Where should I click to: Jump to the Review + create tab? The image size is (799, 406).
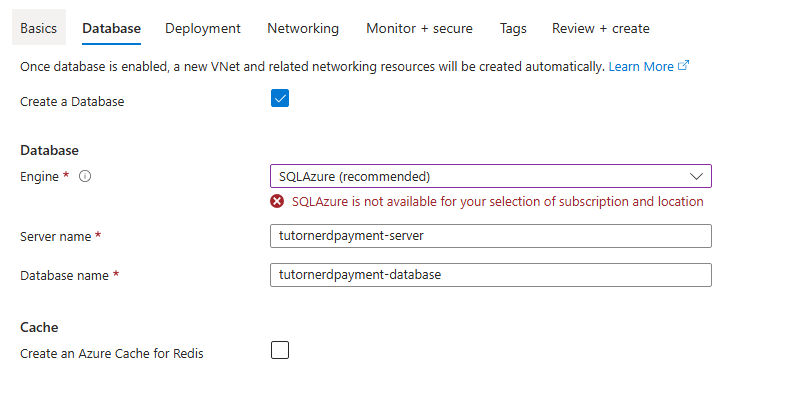coord(600,28)
